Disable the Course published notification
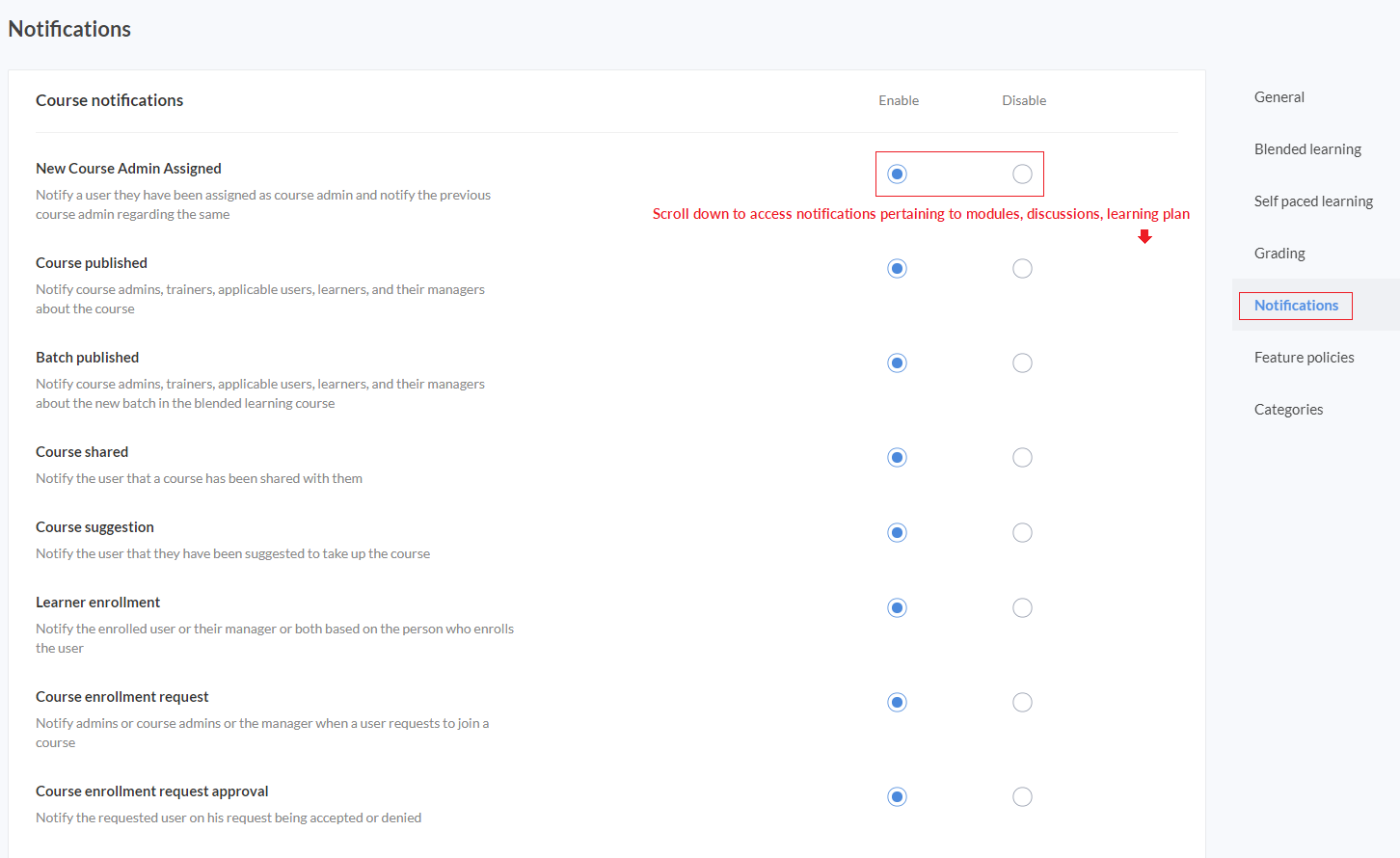The image size is (1400, 858). 1022,269
